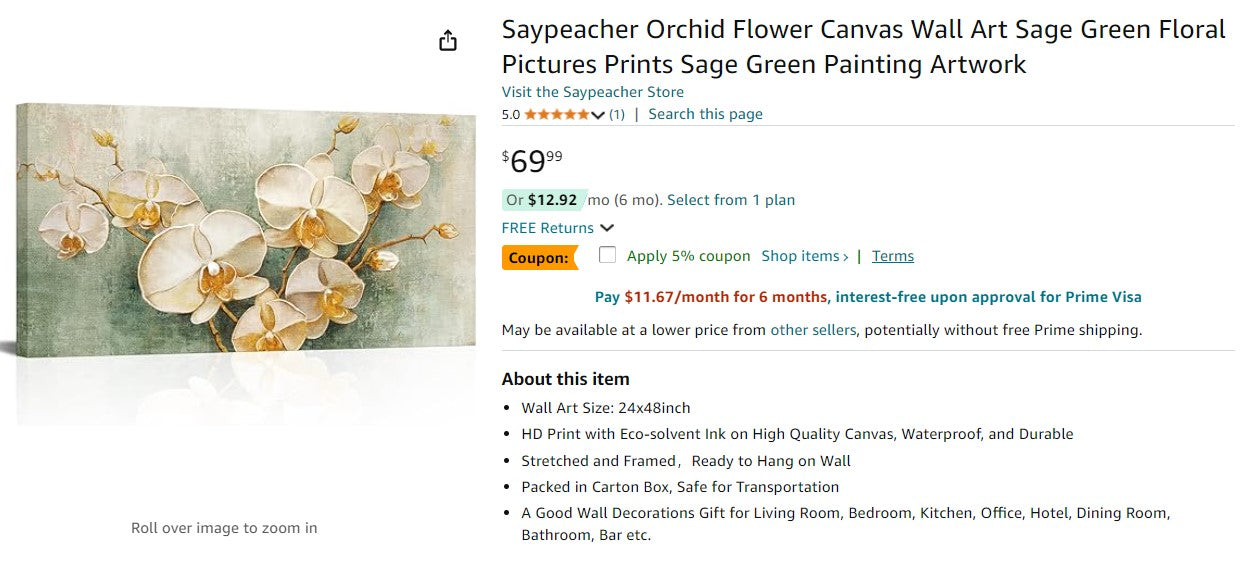Open the Select from 1 plan link

click(731, 200)
